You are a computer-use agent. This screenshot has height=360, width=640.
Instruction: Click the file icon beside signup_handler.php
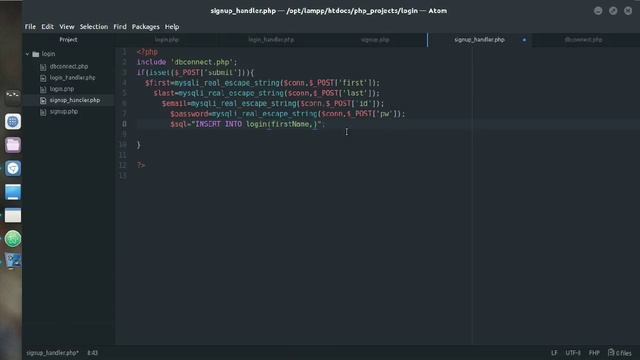43,100
